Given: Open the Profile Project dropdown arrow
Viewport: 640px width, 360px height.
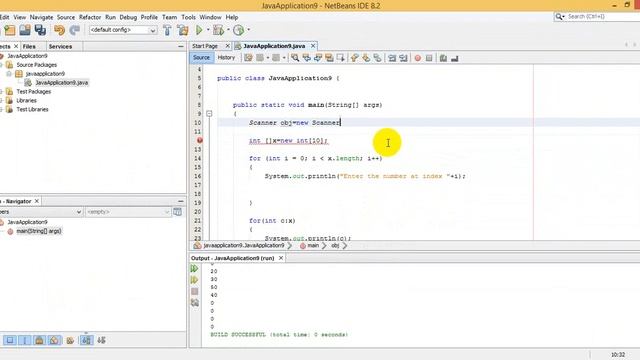Looking at the screenshot, I should pos(249,30).
